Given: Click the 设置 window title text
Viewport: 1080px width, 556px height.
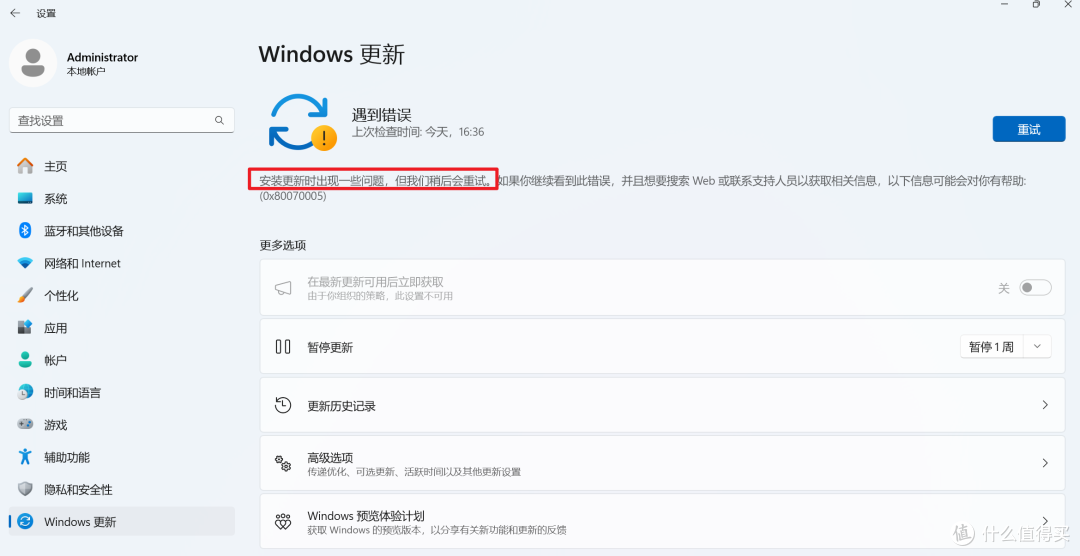Looking at the screenshot, I should [46, 13].
